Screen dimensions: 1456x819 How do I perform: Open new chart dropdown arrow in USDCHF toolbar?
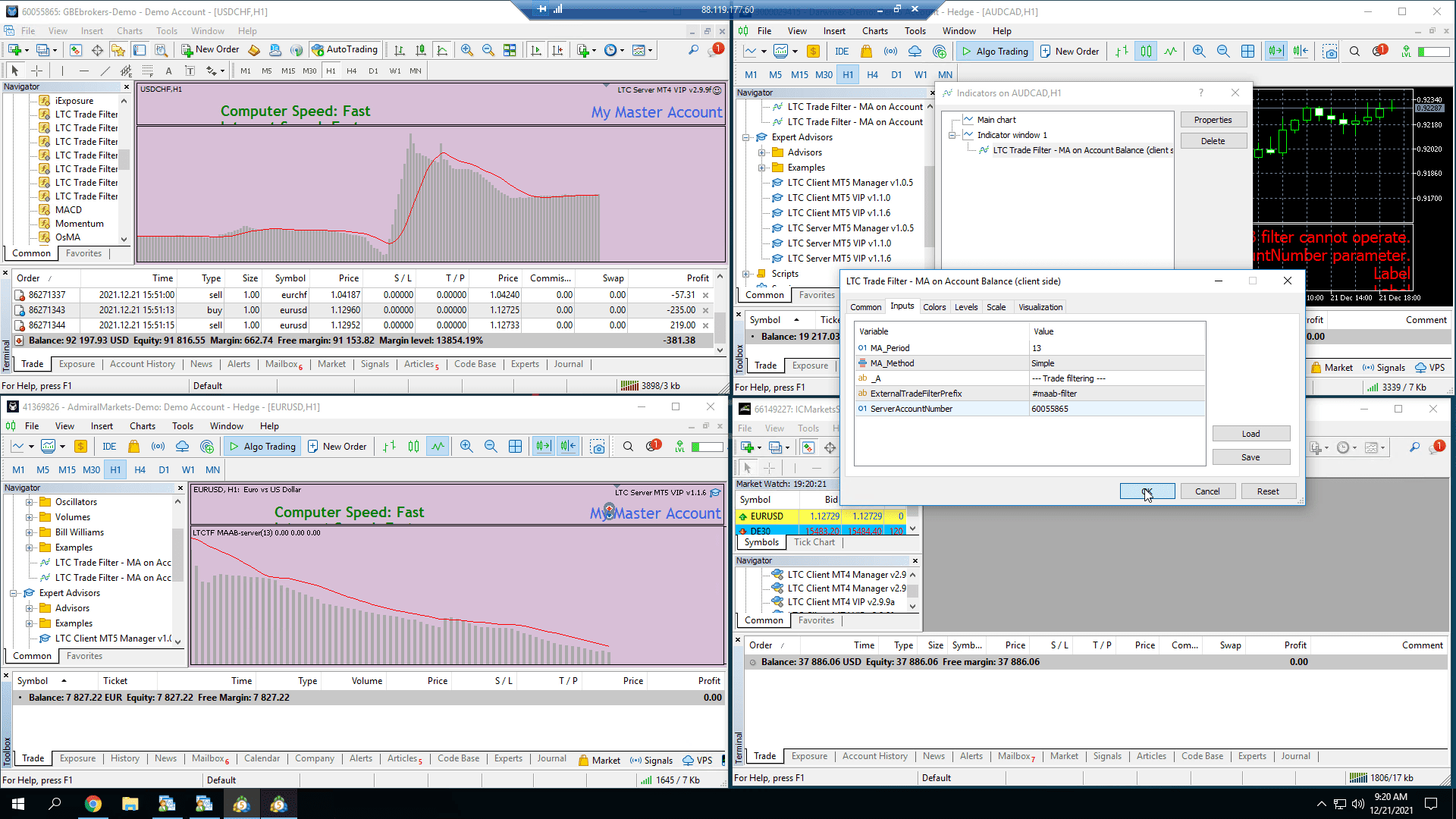(x=27, y=51)
